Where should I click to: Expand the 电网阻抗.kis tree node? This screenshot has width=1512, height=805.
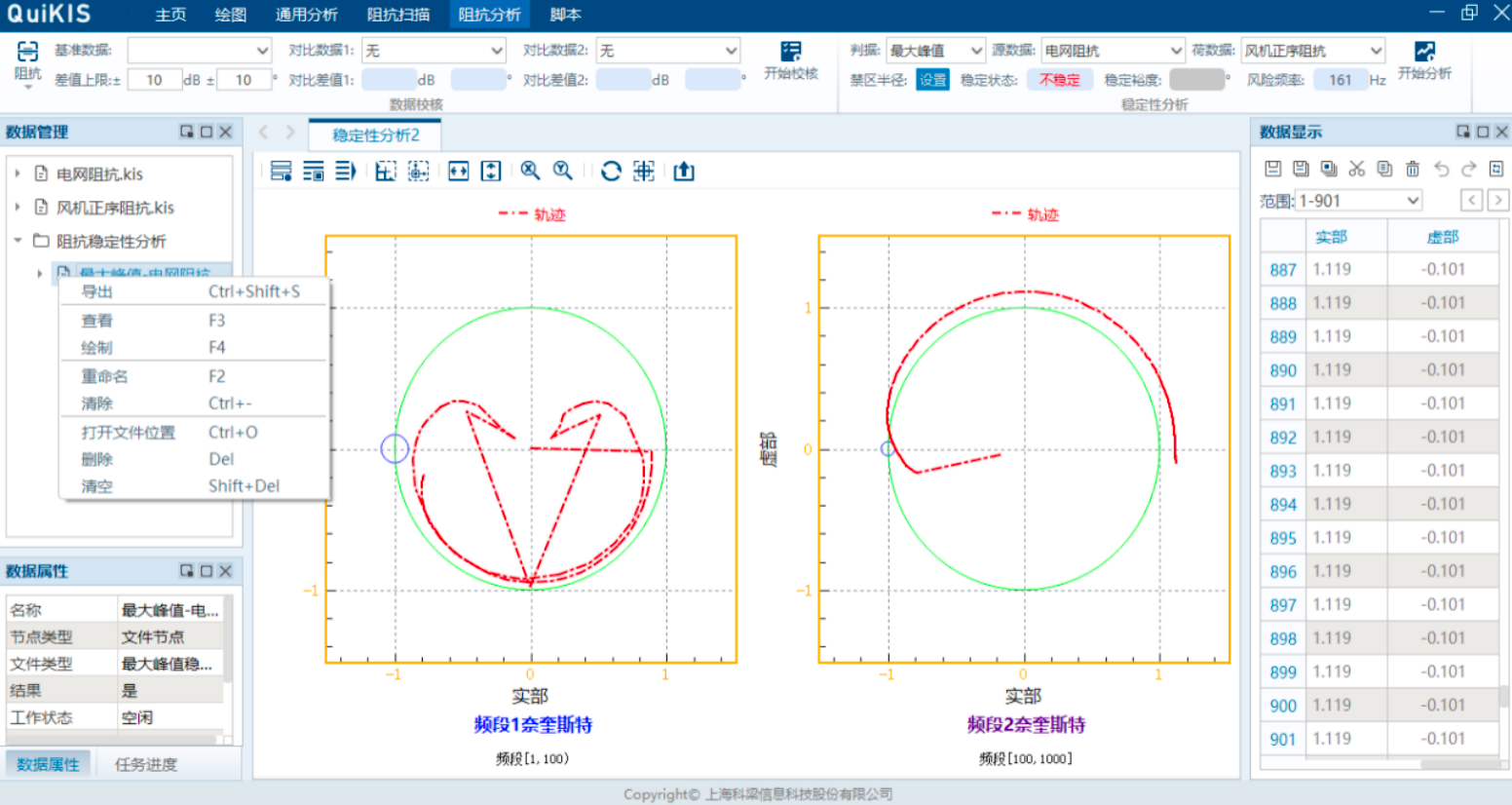[18, 173]
